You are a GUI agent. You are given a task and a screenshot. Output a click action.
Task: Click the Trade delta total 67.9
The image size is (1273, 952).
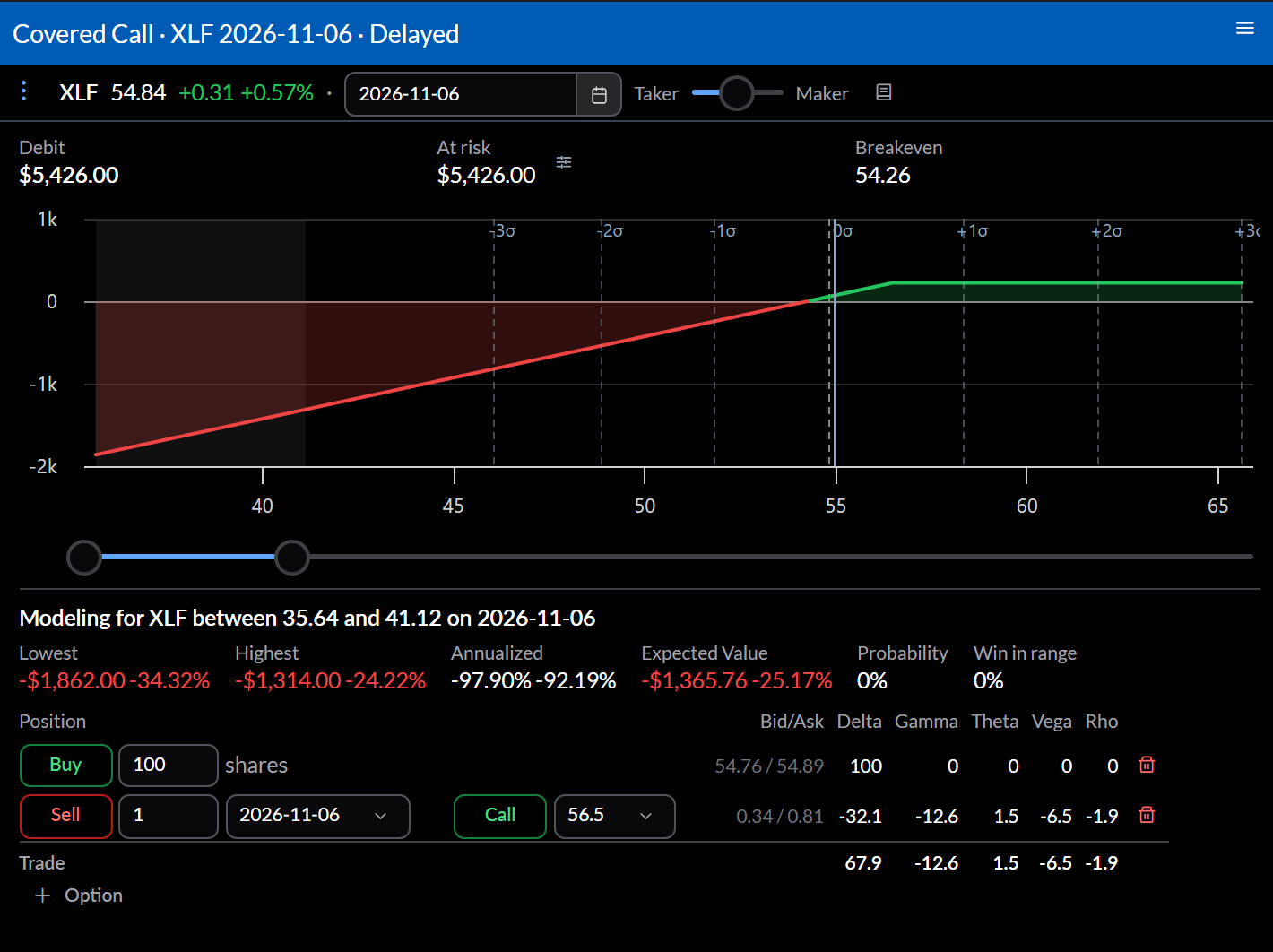tap(863, 862)
